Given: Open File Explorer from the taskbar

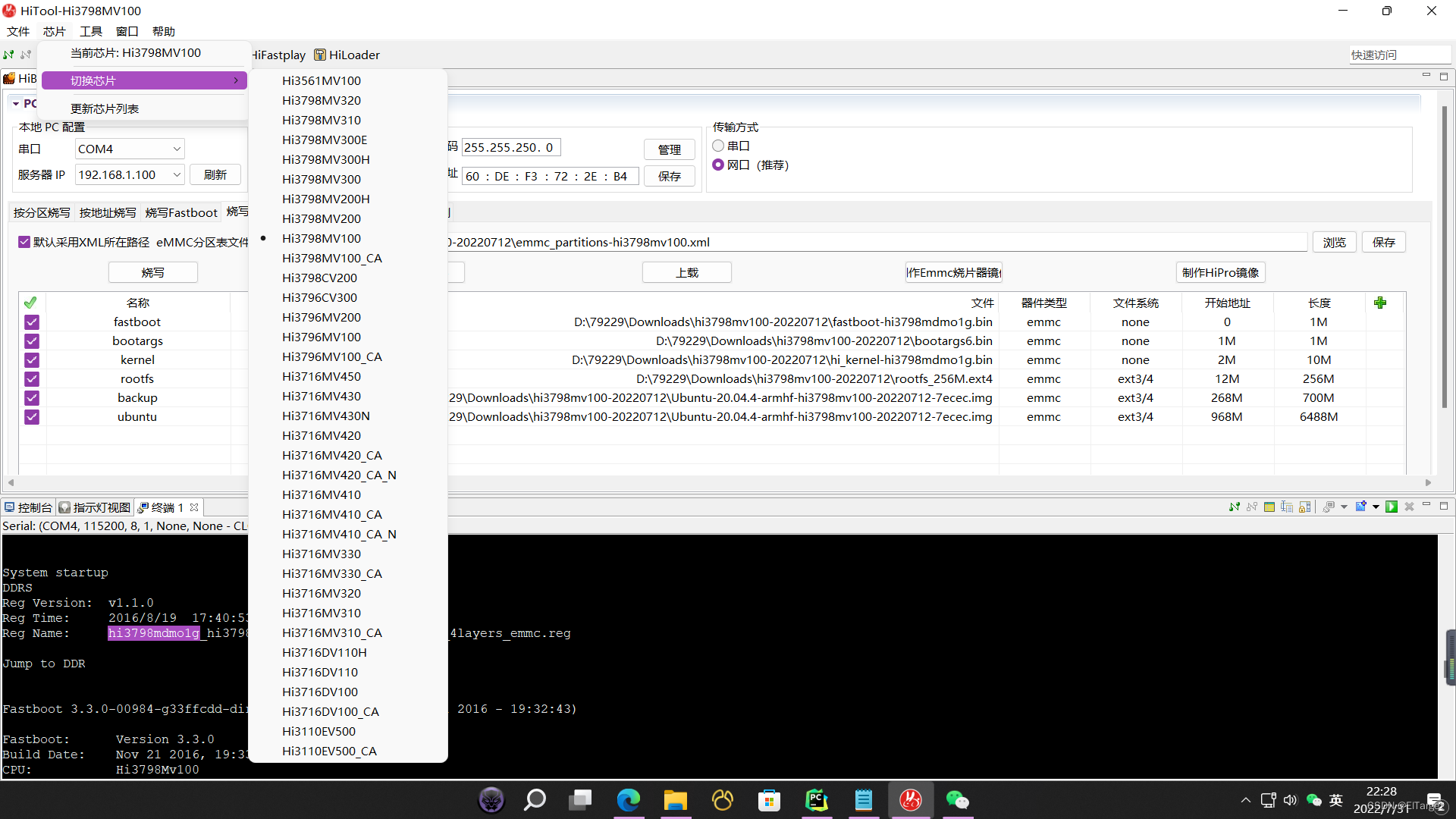Looking at the screenshot, I should click(x=675, y=799).
